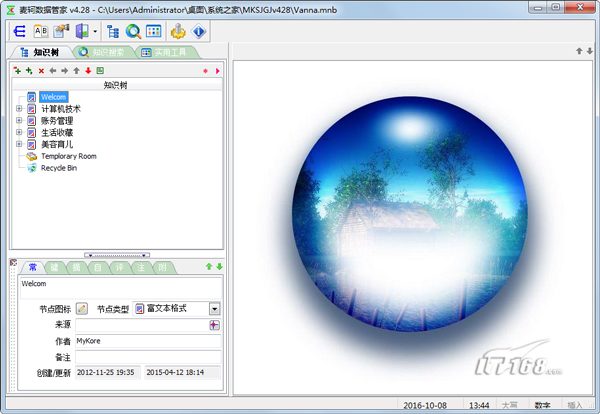Viewport: 600px width, 414px height.
Task: Click the red down arrow tree icon
Action: pos(88,71)
